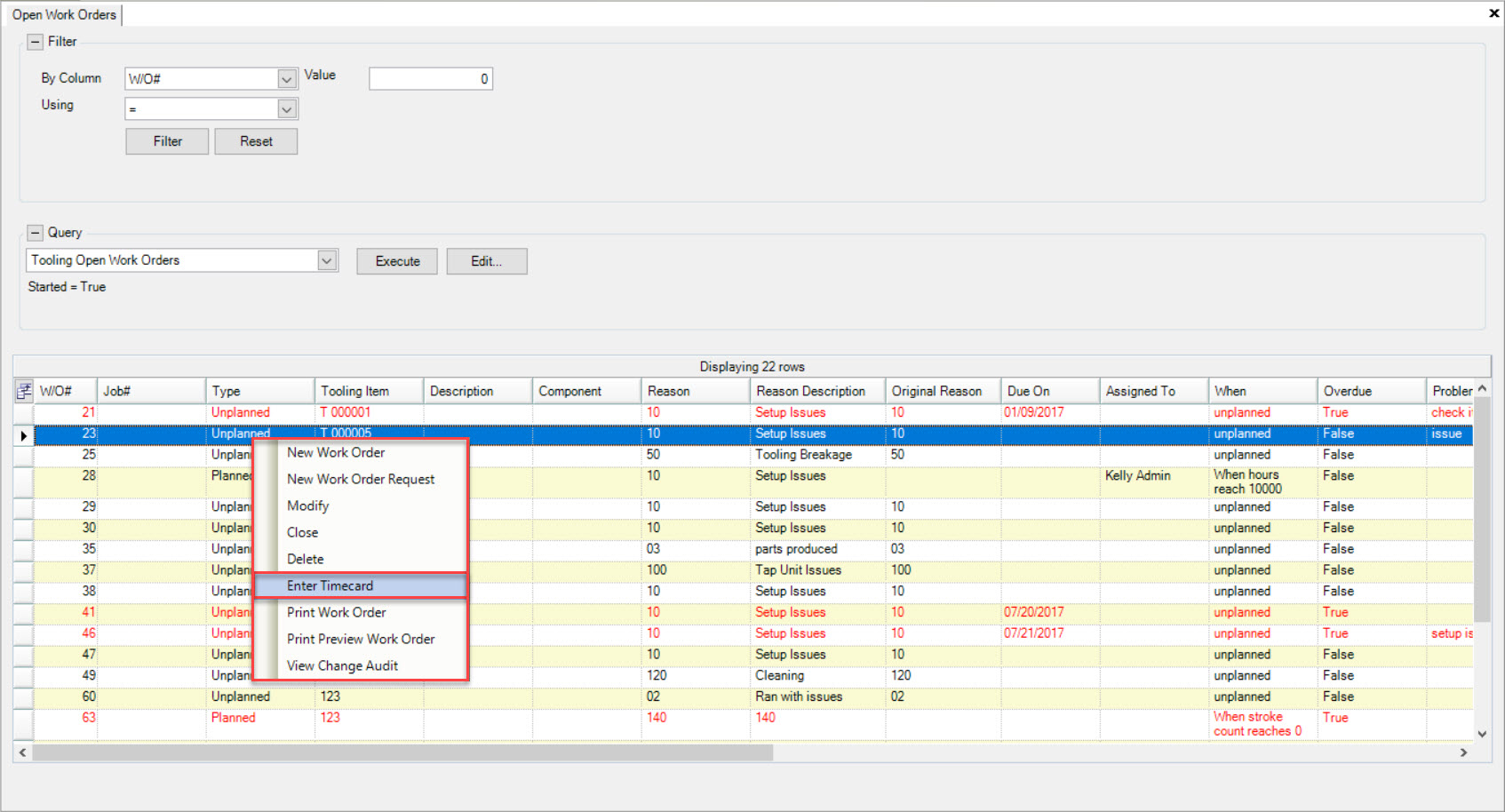Select work order number 60 cell
Viewport: 1505px width, 812px height.
click(x=65, y=697)
